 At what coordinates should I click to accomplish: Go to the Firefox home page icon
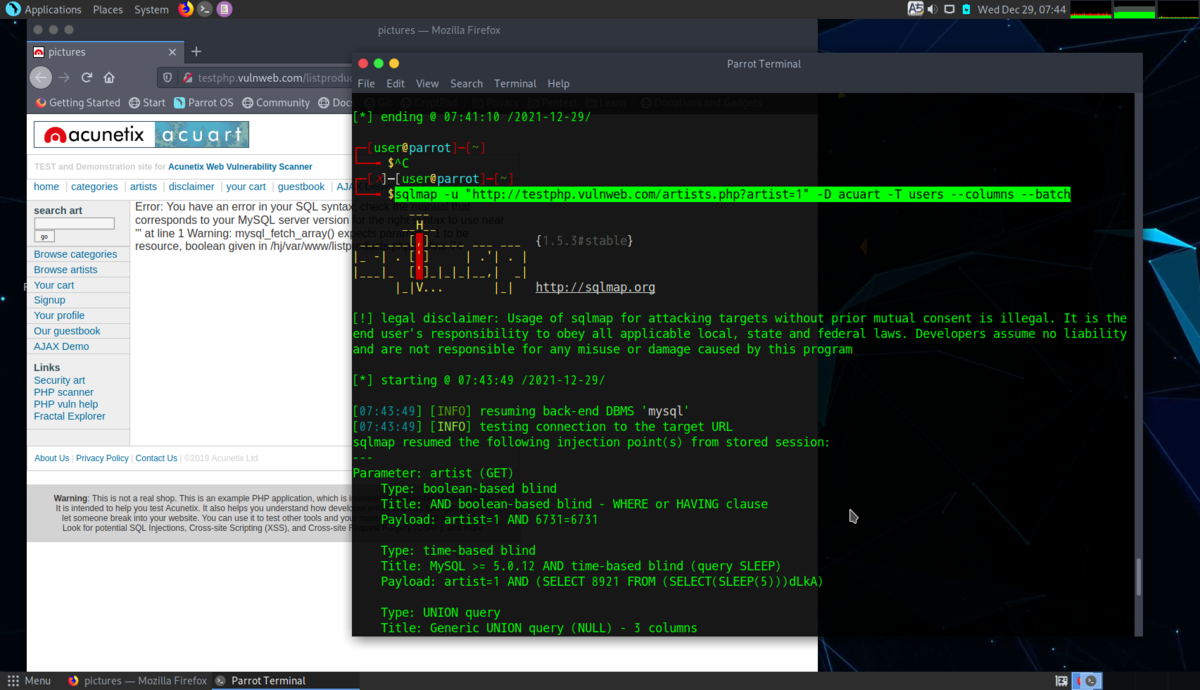tap(109, 77)
